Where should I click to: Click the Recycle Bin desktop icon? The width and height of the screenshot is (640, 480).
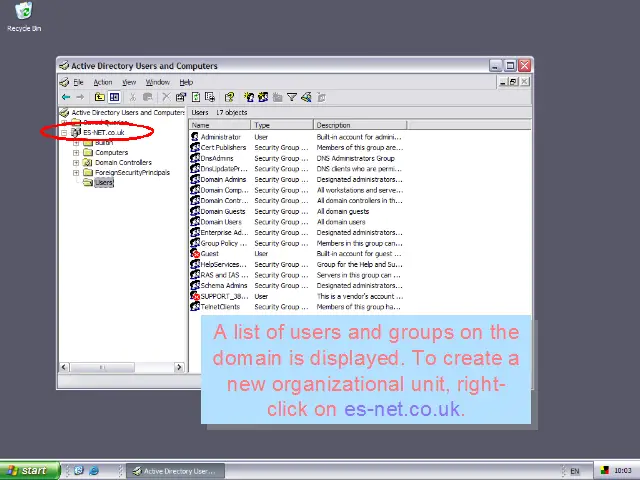click(x=23, y=14)
